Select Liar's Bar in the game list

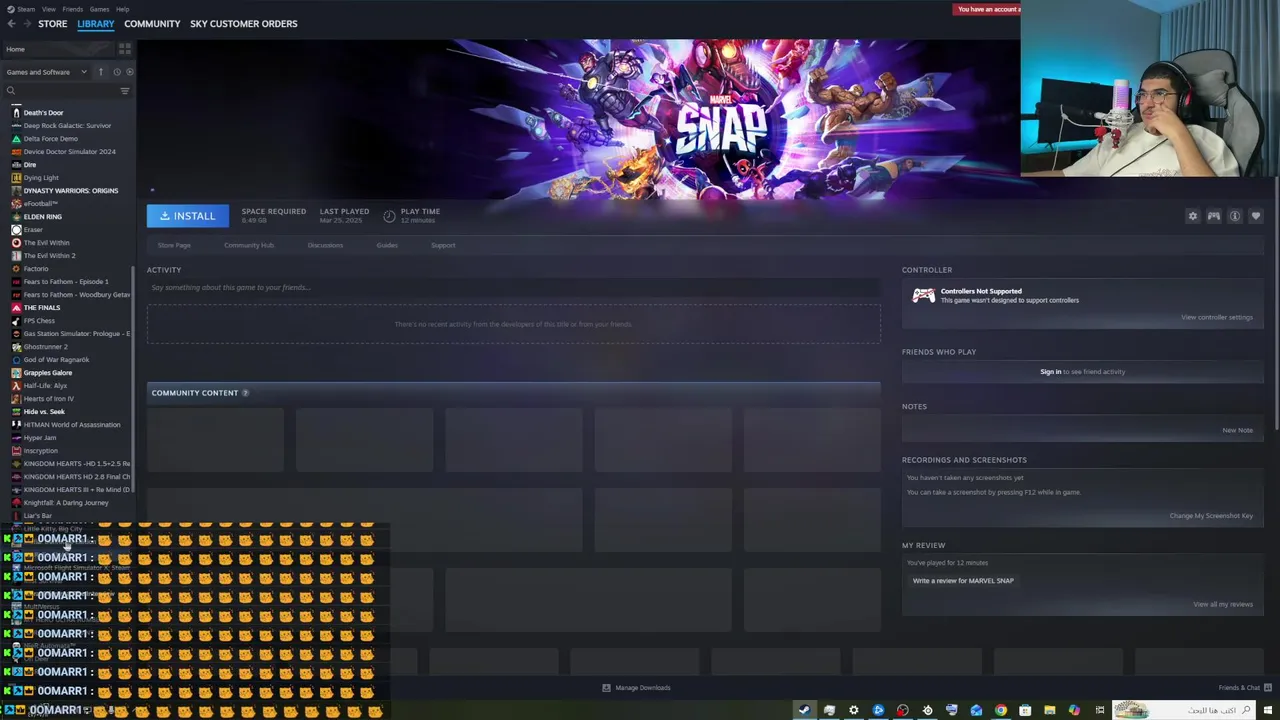pos(37,516)
